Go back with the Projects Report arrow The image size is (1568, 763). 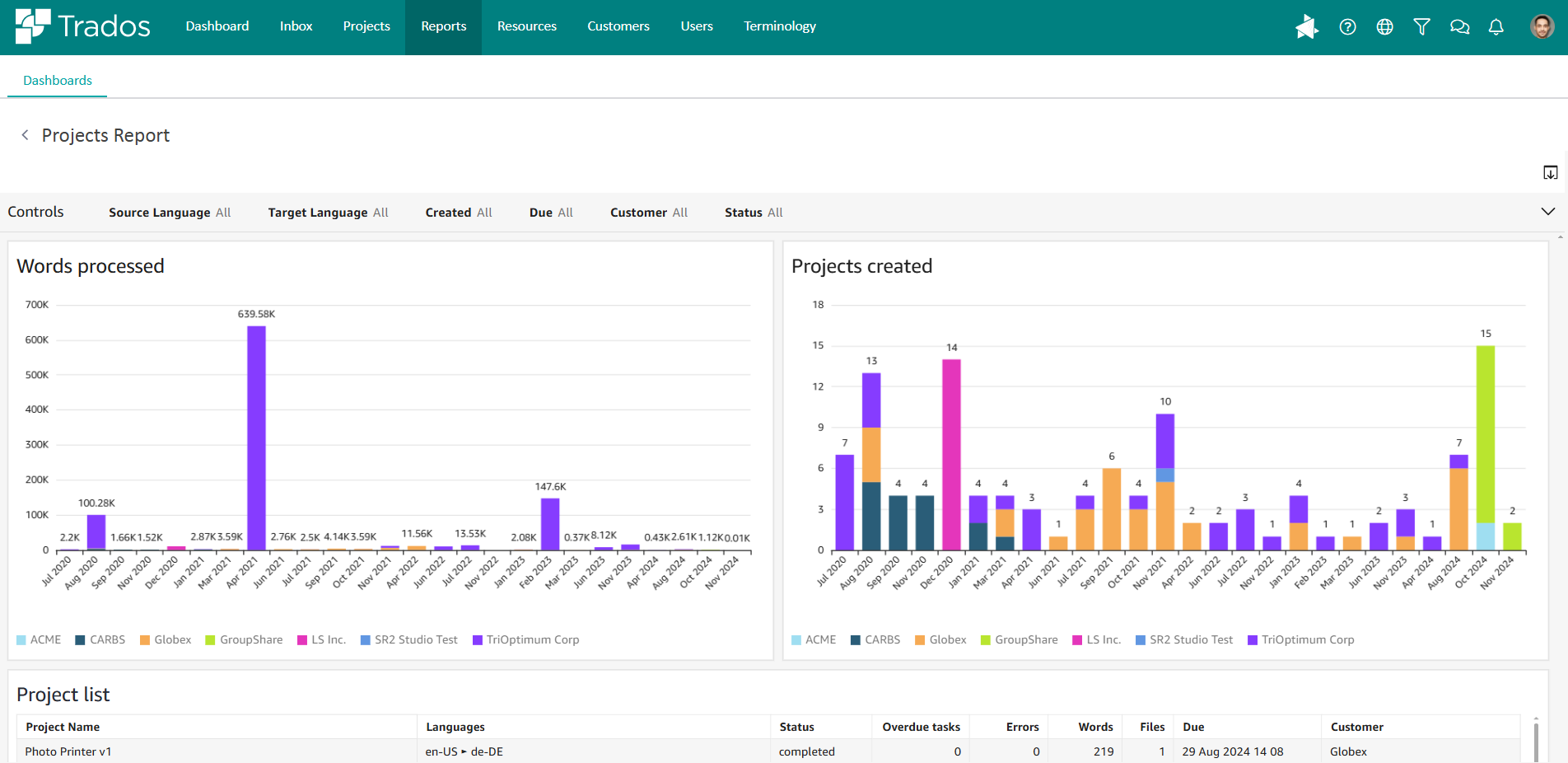coord(26,135)
